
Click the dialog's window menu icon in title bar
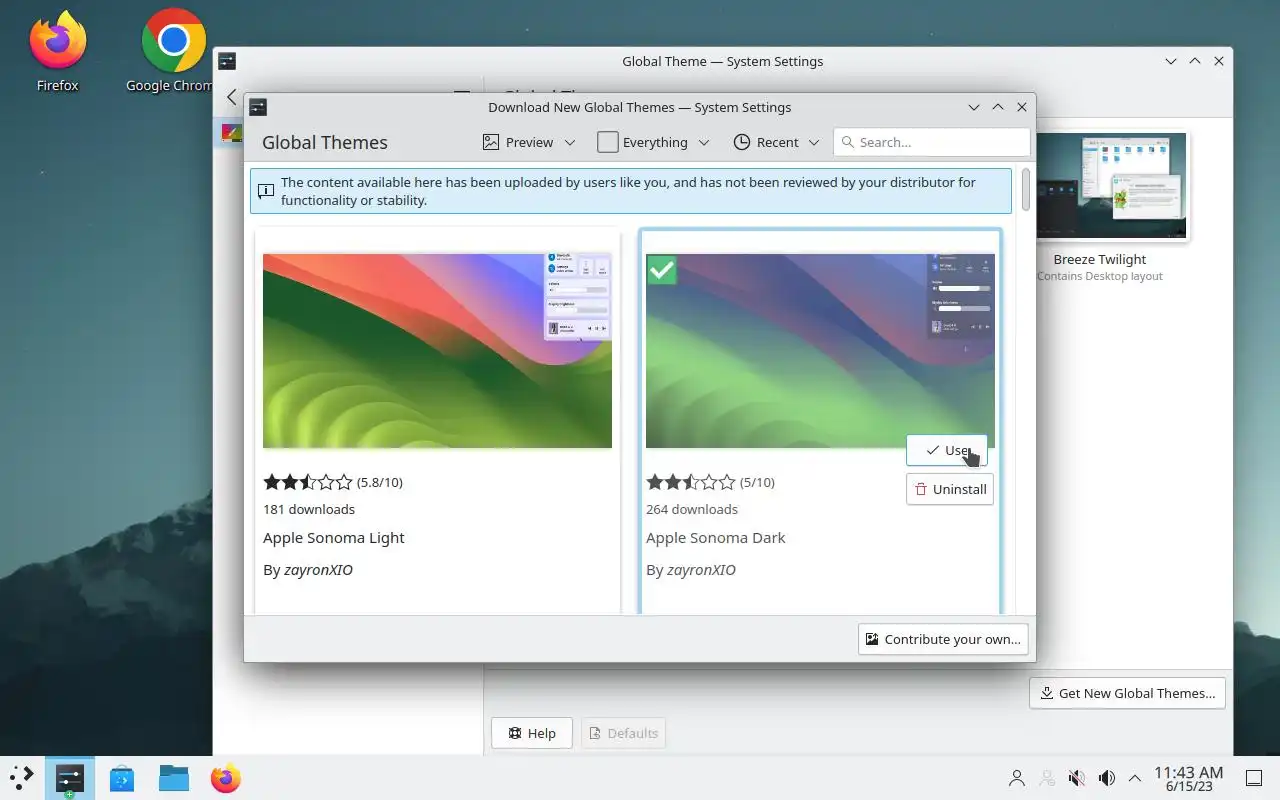pos(258,107)
